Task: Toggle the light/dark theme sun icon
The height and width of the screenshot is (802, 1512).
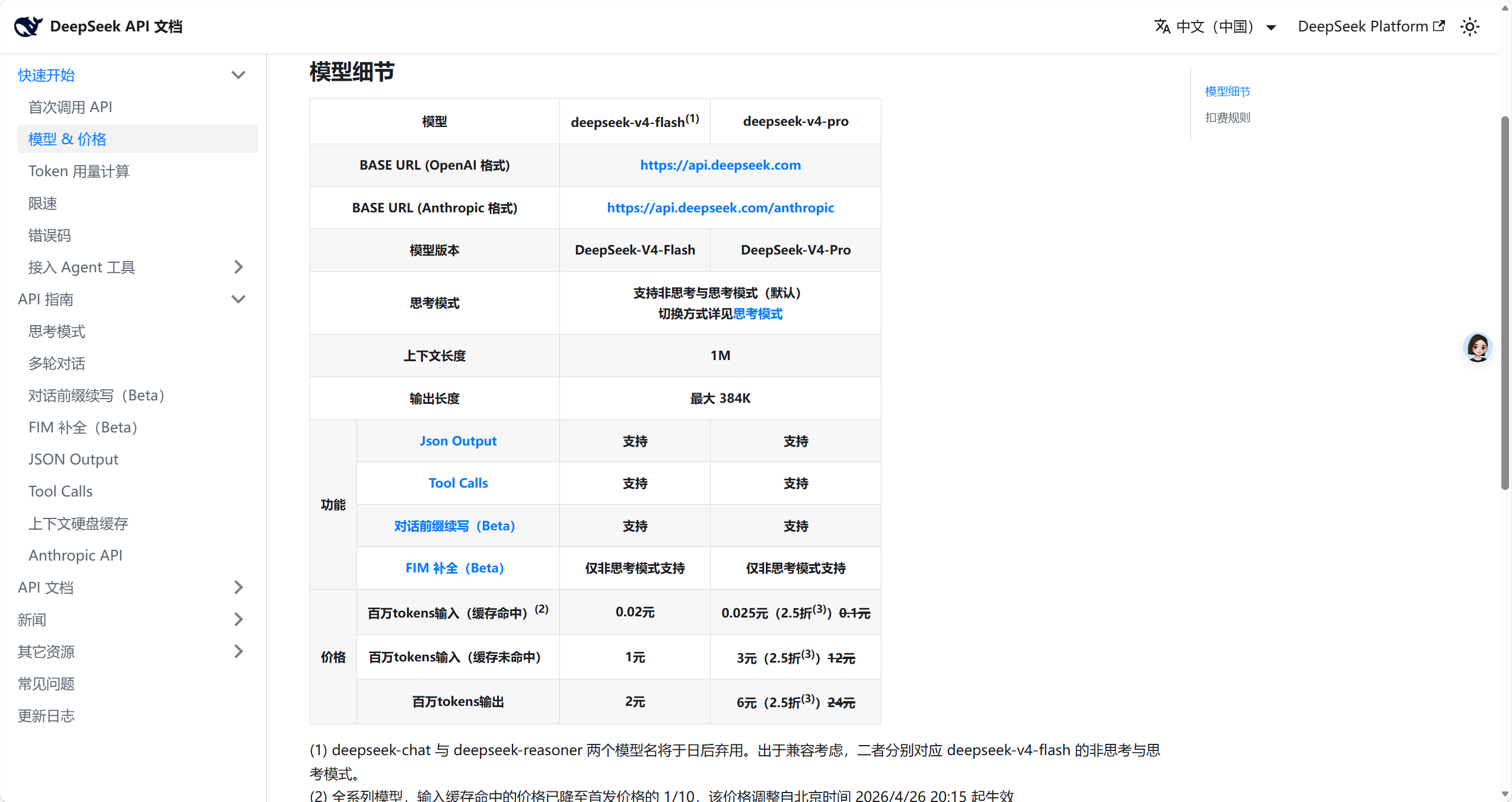Action: click(1470, 27)
